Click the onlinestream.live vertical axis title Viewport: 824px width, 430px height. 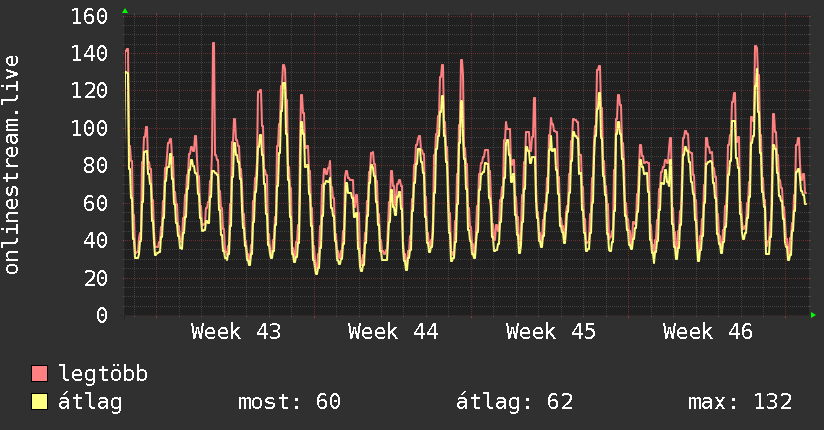[12, 165]
